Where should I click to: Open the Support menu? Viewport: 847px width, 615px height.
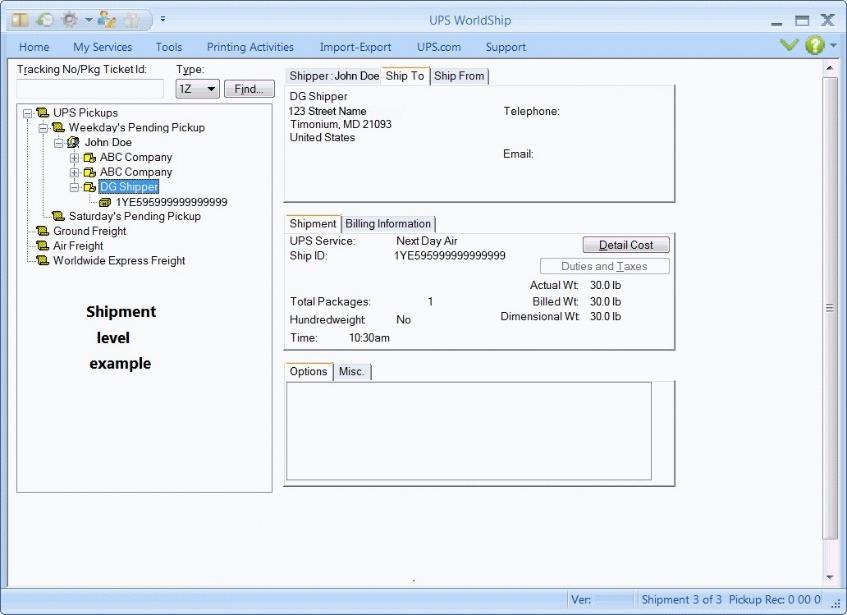pos(506,47)
